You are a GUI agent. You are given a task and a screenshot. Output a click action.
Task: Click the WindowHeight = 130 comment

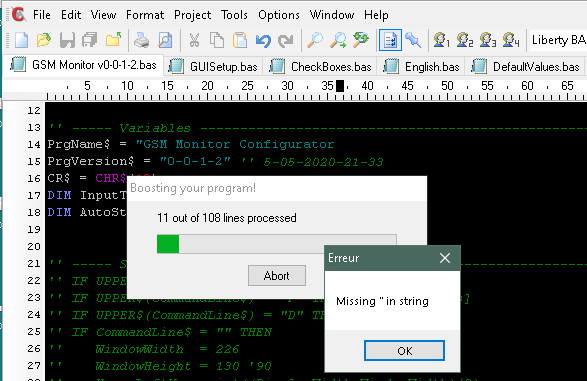pyautogui.click(x=183, y=366)
